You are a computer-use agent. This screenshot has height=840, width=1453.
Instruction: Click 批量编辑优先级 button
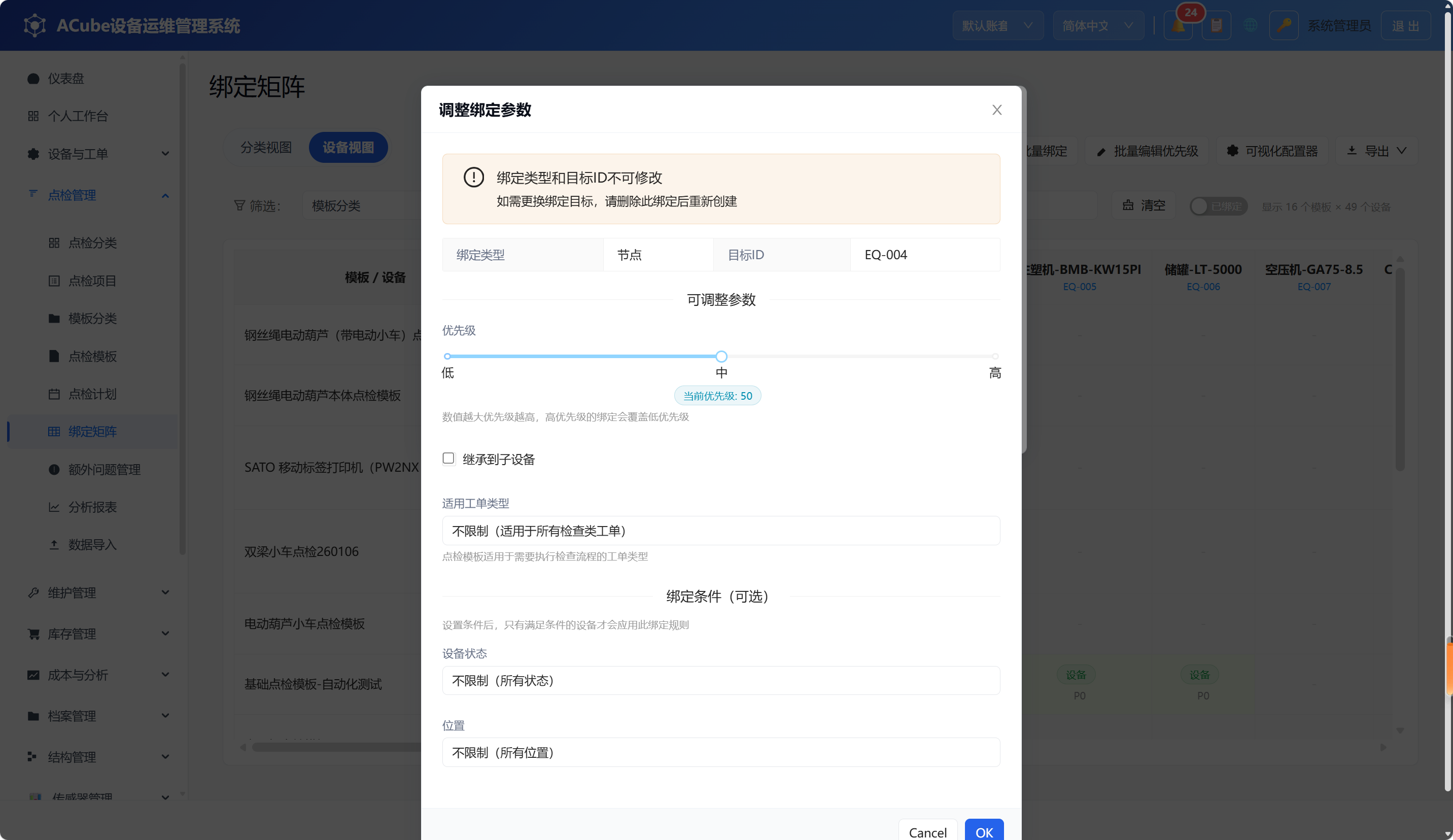pos(1147,151)
